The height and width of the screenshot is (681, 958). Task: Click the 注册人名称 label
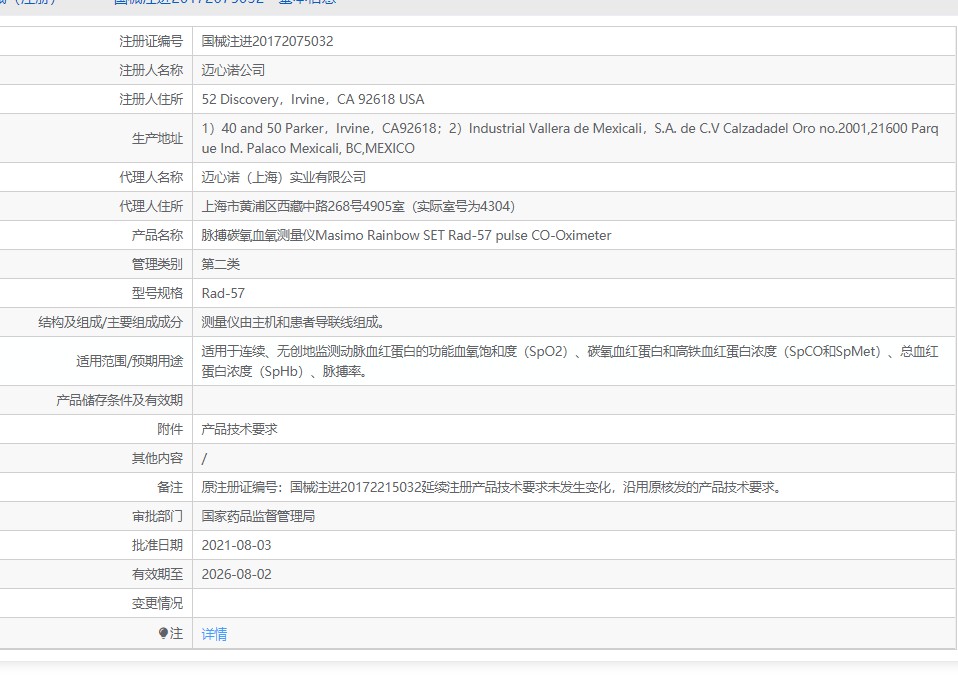151,70
